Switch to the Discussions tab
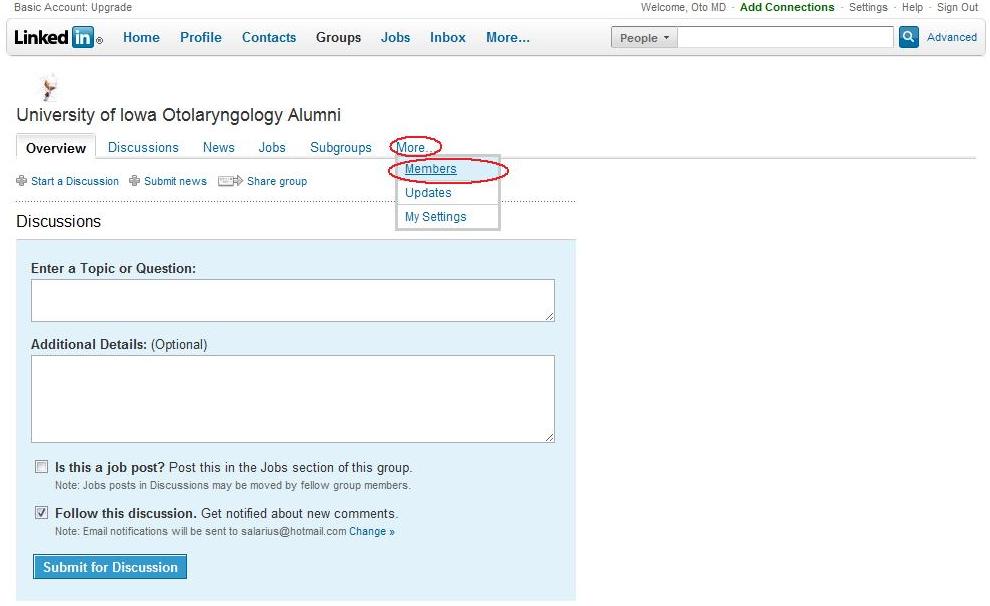990x606 pixels. pos(143,147)
